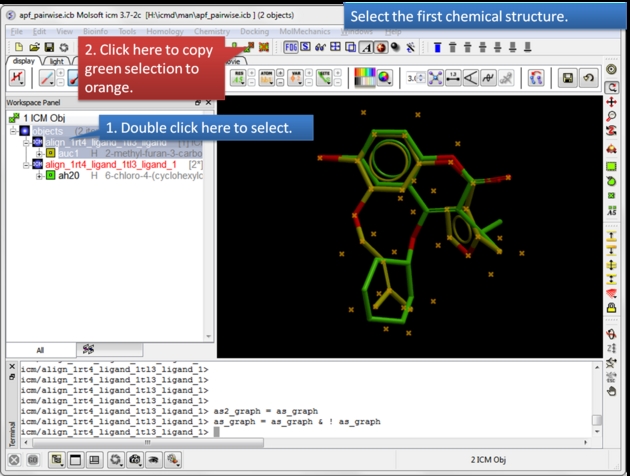Expand the ah20 ligand tree item
The image size is (630, 476).
(39, 176)
